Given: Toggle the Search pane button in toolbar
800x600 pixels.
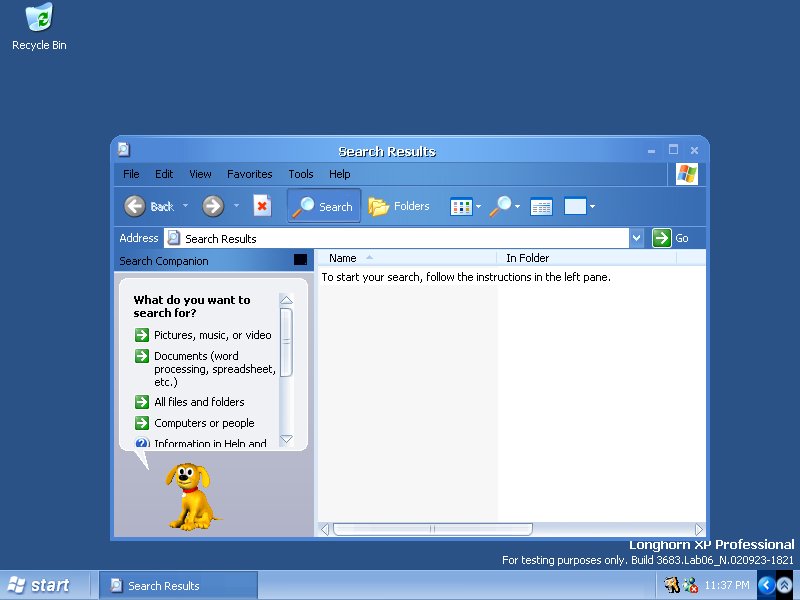Looking at the screenshot, I should point(324,206).
